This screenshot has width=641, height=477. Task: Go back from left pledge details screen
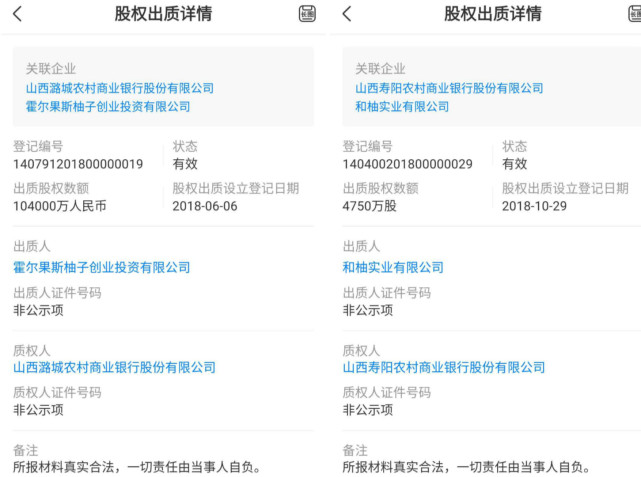click(x=18, y=14)
